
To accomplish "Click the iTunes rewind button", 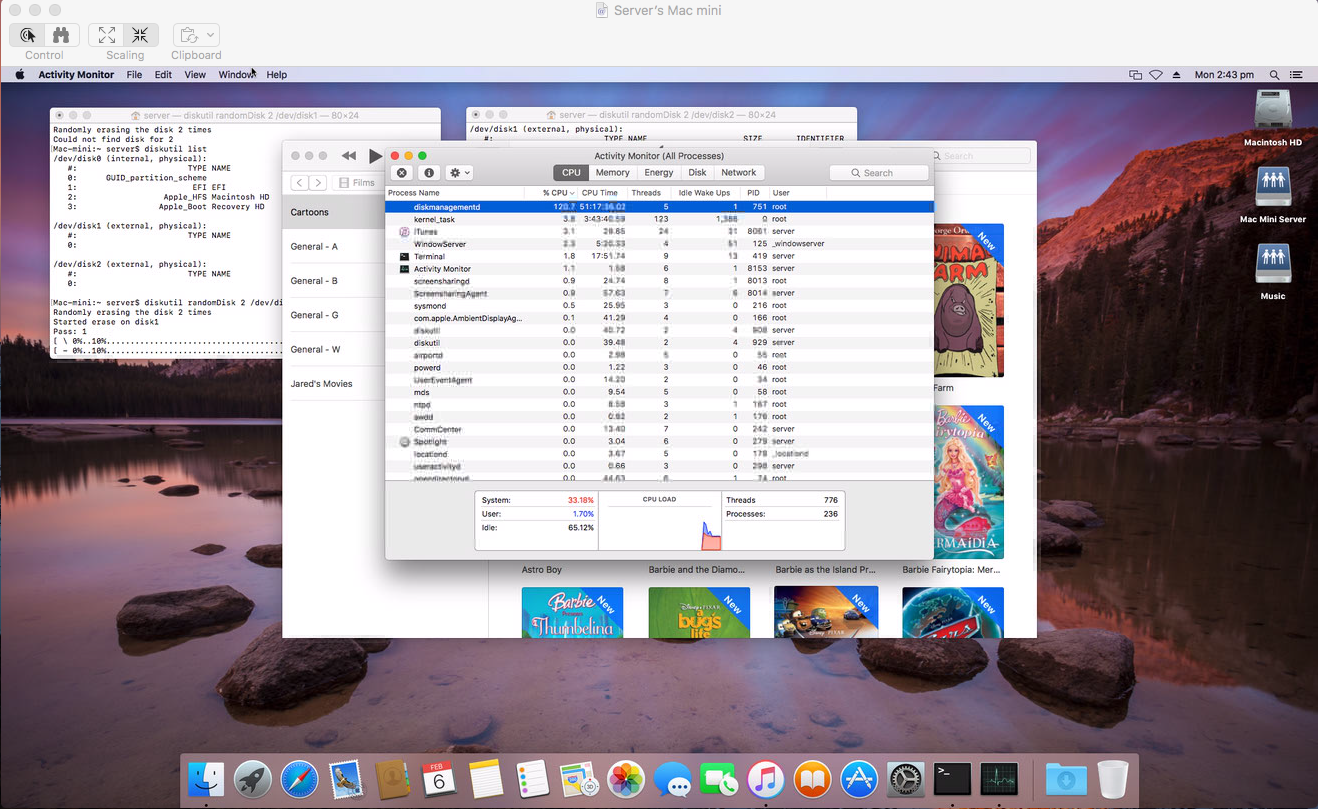I will point(348,156).
